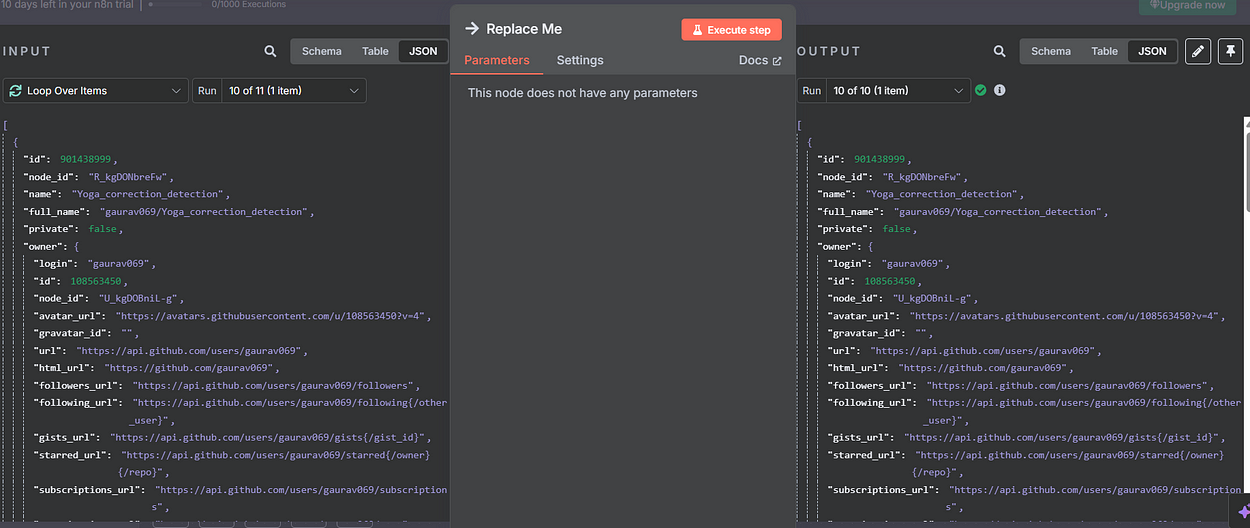The image size is (1250, 528).
Task: Switch INPUT view to JSON
Action: click(x=423, y=51)
